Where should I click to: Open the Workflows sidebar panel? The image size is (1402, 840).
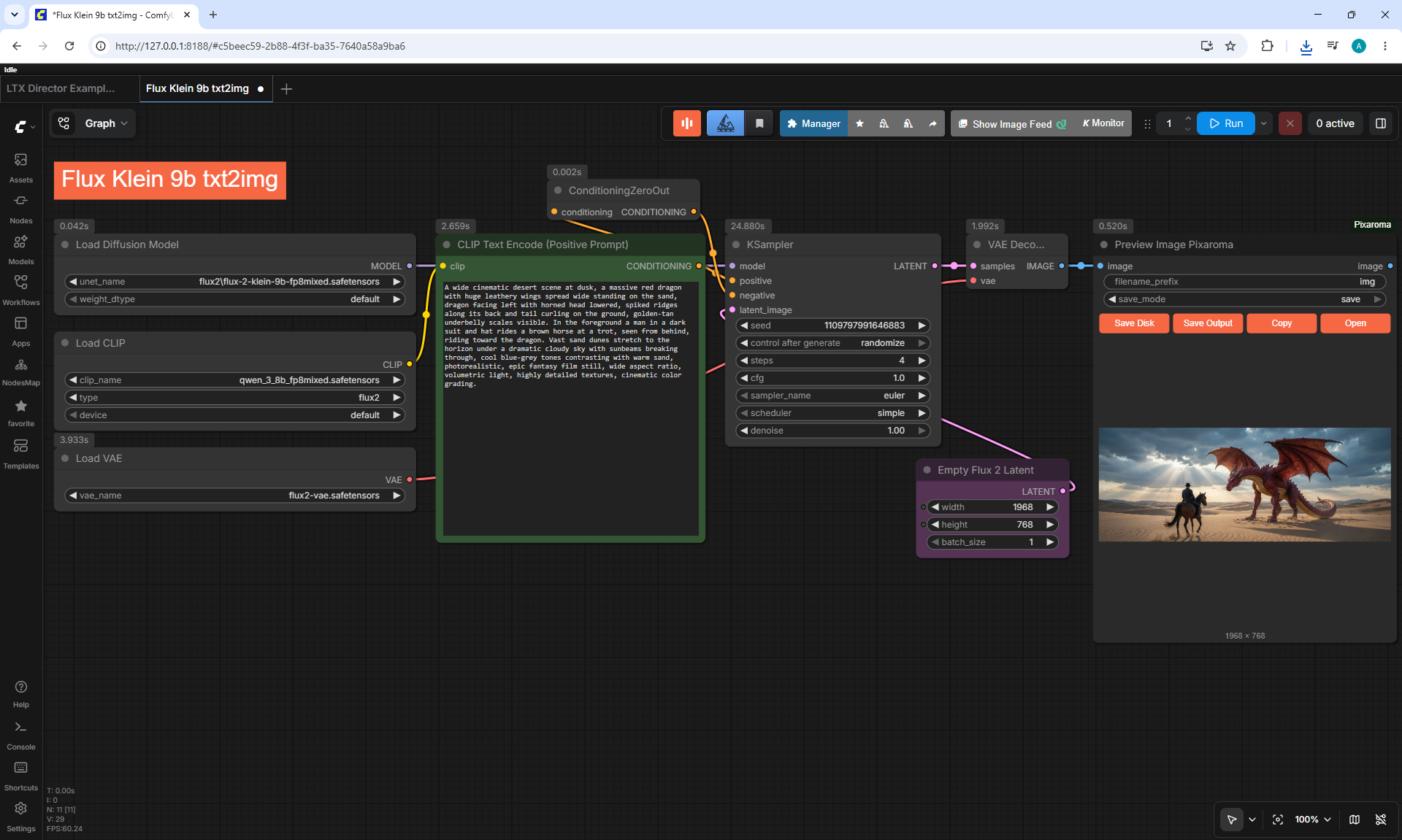(20, 290)
